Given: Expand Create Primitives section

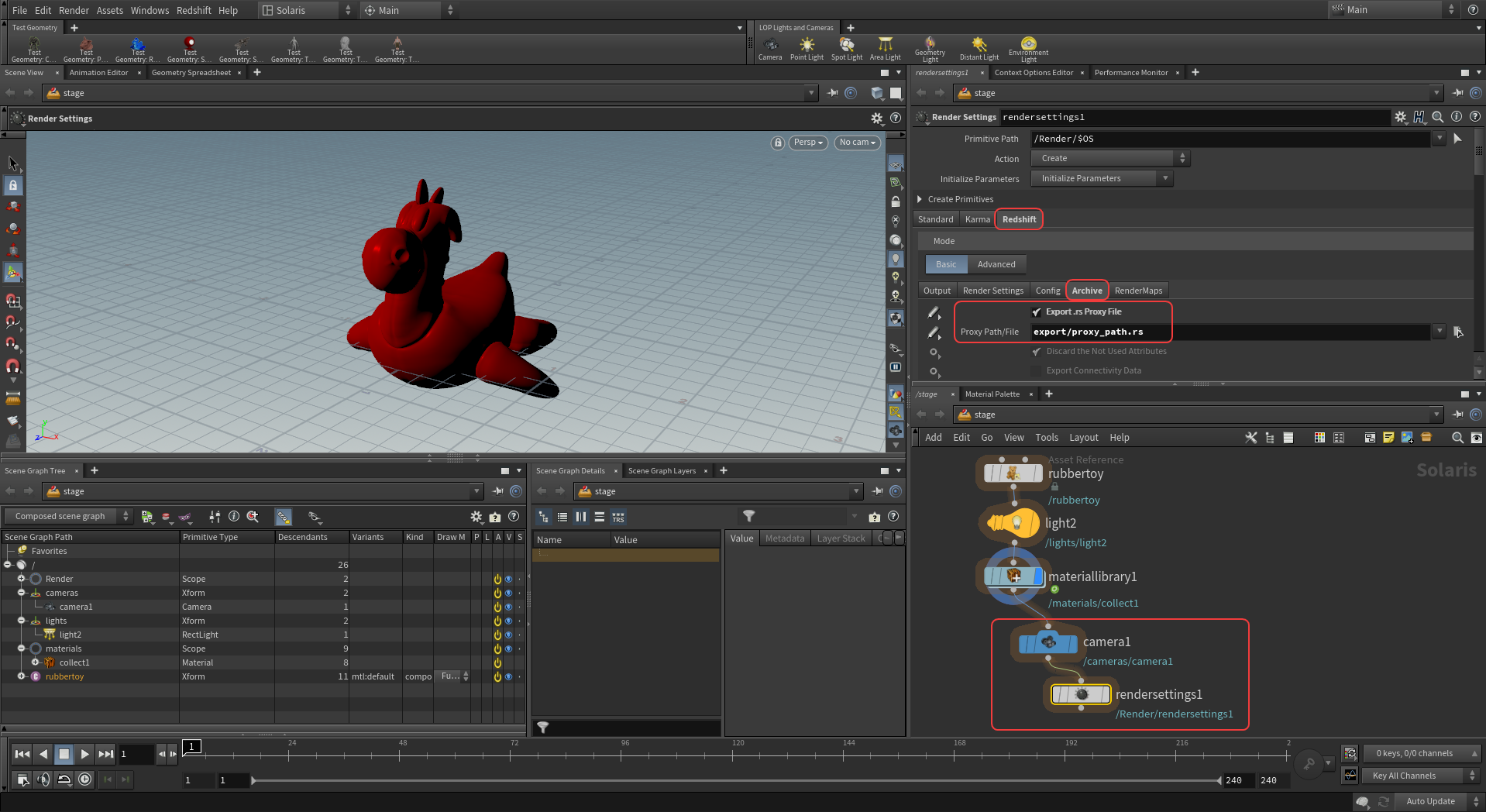Looking at the screenshot, I should [x=920, y=200].
